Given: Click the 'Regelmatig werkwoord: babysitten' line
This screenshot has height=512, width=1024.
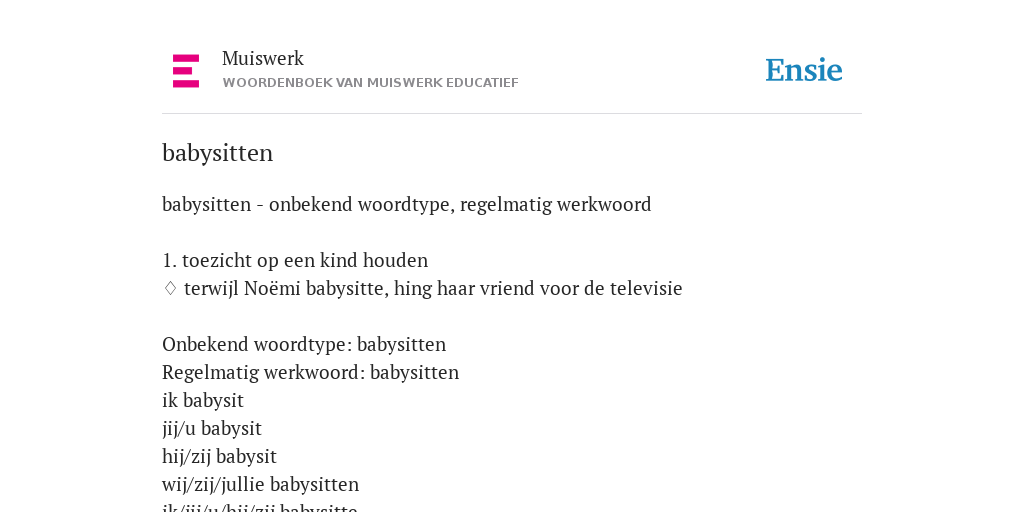Looking at the screenshot, I should coord(310,372).
